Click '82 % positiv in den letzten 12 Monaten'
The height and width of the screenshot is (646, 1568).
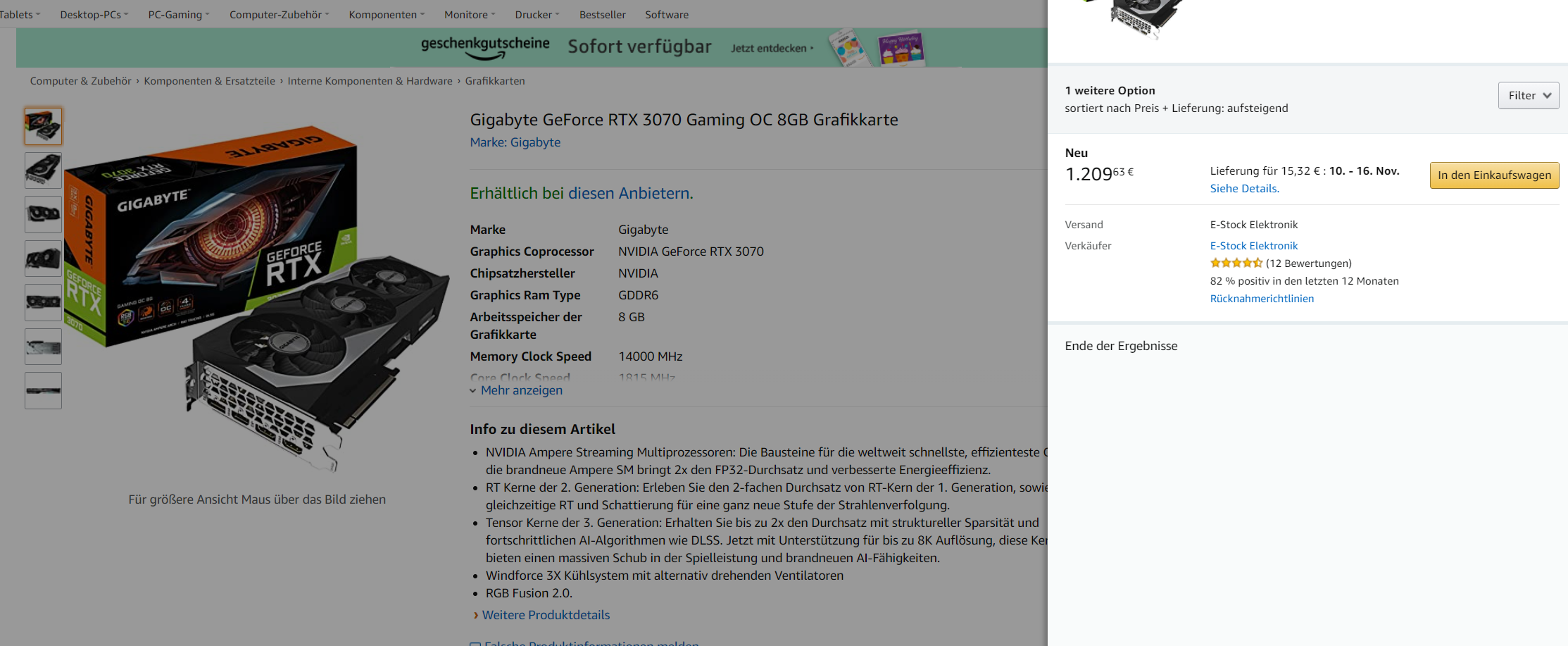[x=1304, y=281]
